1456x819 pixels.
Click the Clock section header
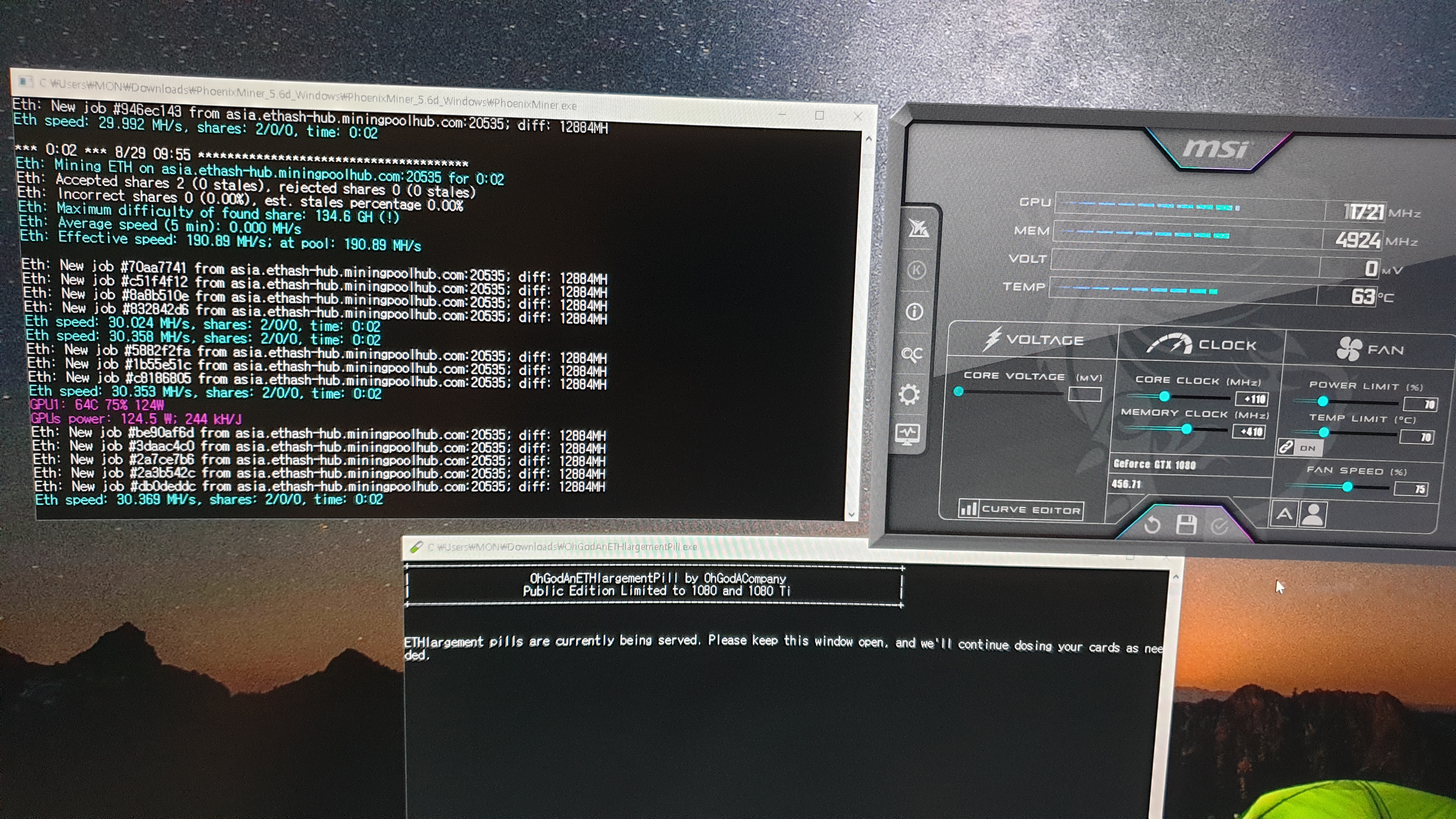click(1202, 344)
